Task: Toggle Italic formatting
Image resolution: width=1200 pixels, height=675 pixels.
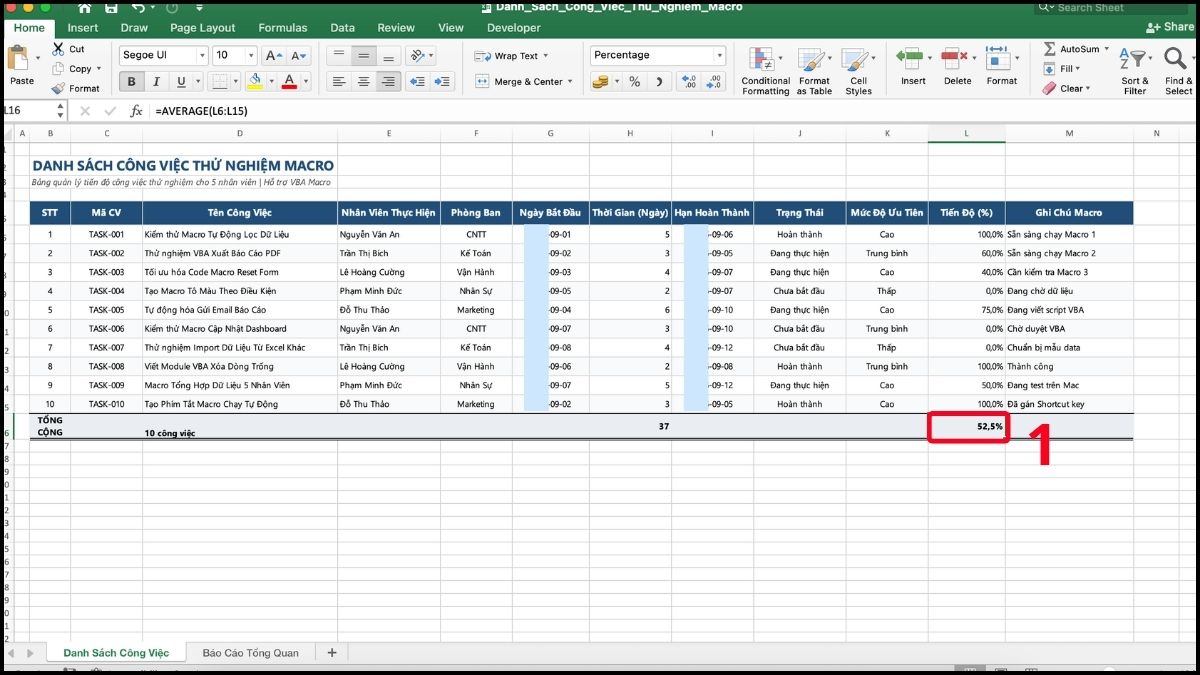Action: (x=156, y=82)
